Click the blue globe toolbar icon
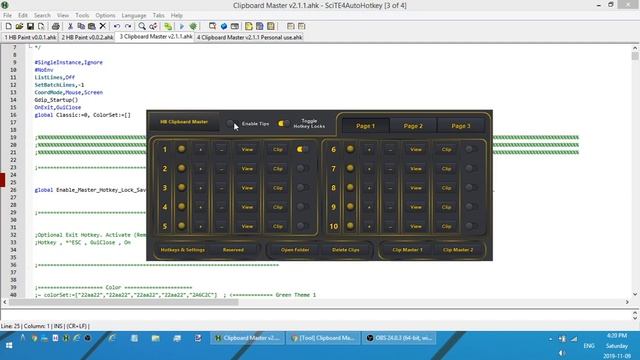This screenshot has width=640, height=360. coord(224,26)
